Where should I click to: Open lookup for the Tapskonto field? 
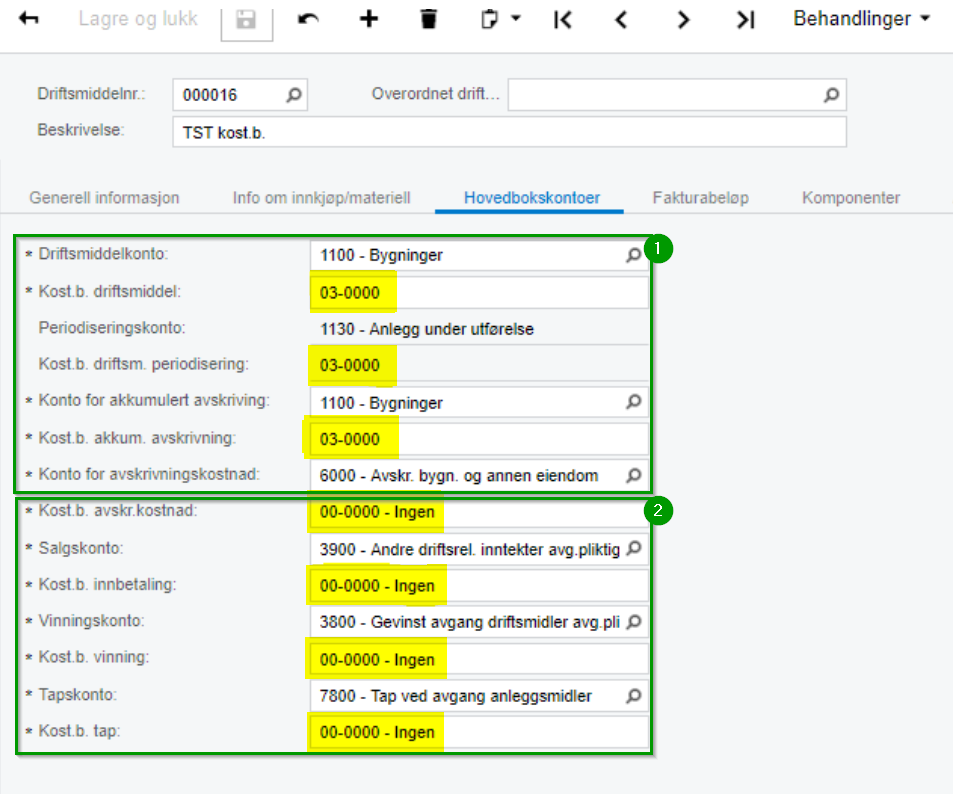(634, 695)
